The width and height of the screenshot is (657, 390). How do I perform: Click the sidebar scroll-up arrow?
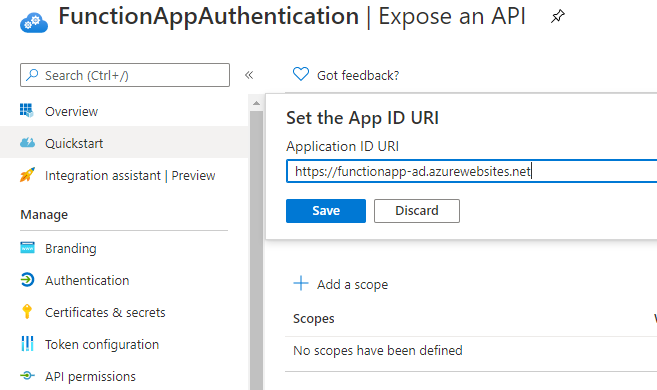tap(256, 103)
